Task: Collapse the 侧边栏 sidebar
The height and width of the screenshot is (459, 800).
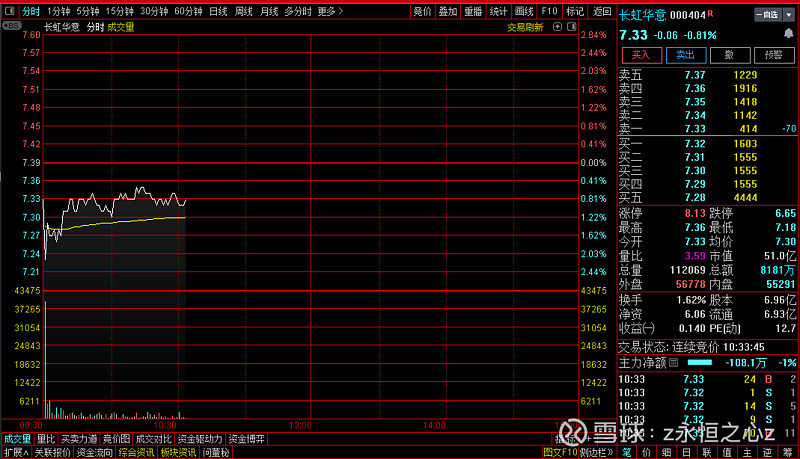Action: coord(596,452)
